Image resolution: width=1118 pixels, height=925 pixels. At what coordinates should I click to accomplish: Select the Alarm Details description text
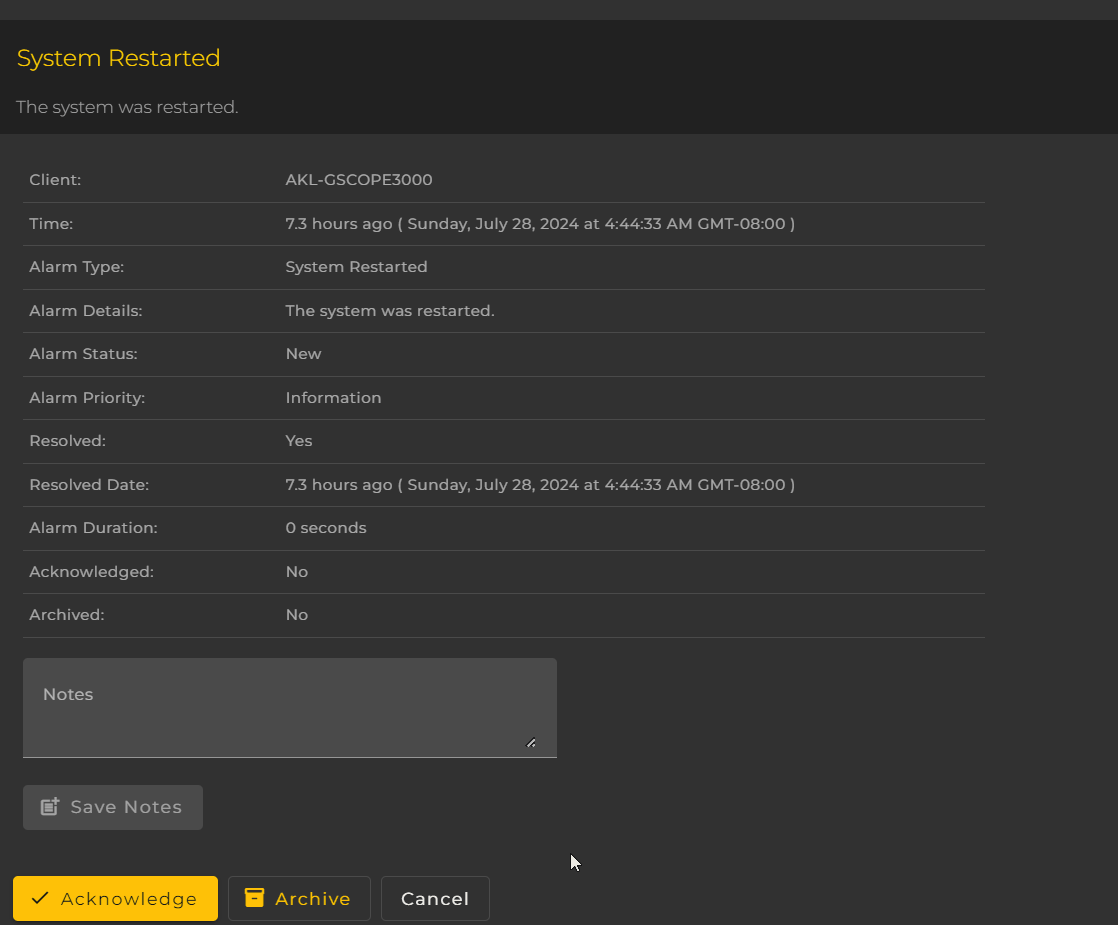(x=390, y=311)
